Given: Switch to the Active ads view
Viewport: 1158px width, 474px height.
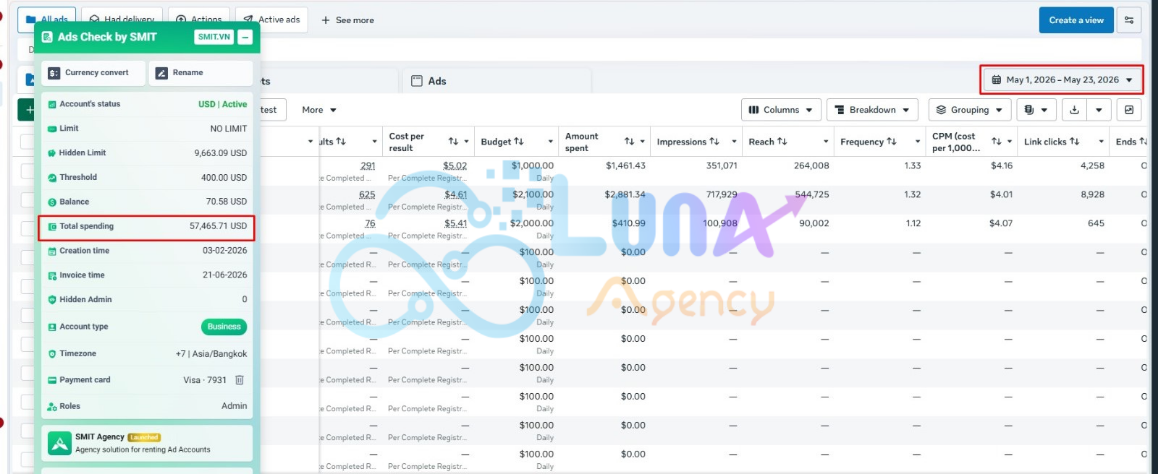Looking at the screenshot, I should (271, 20).
